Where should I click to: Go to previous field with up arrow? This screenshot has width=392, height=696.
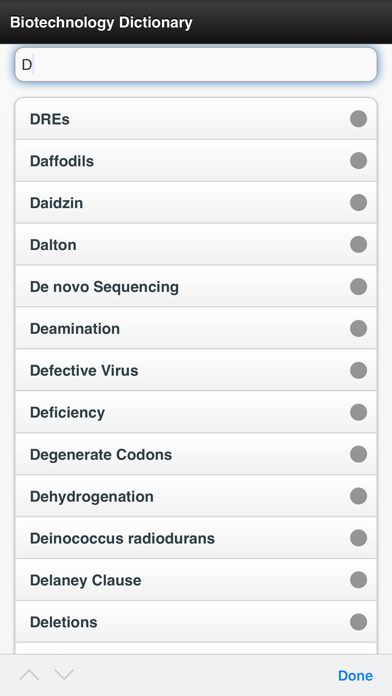[29, 675]
